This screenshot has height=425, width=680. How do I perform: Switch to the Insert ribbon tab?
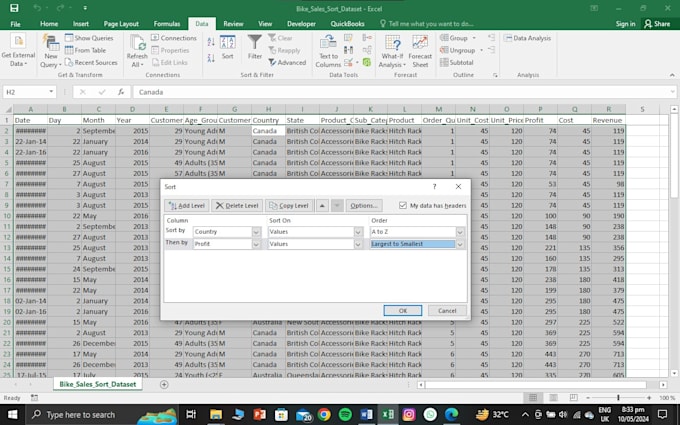tap(81, 24)
